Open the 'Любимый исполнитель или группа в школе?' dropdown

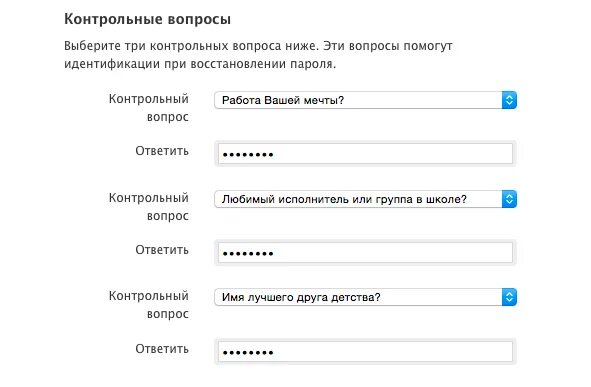365,199
